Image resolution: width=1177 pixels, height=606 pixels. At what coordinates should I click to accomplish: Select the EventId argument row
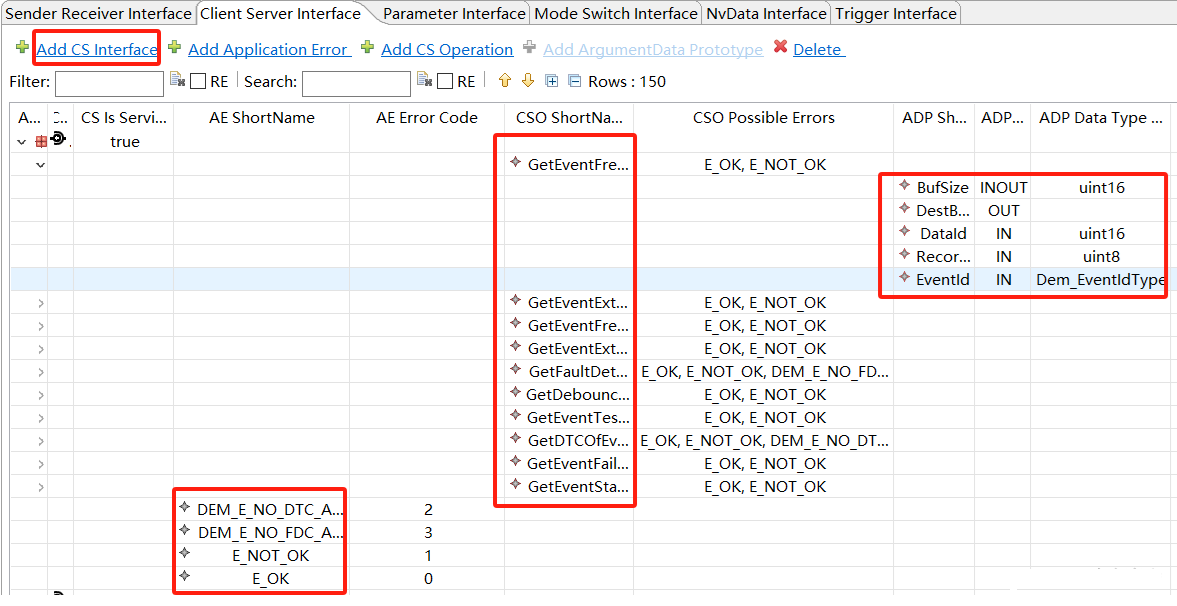coord(942,280)
